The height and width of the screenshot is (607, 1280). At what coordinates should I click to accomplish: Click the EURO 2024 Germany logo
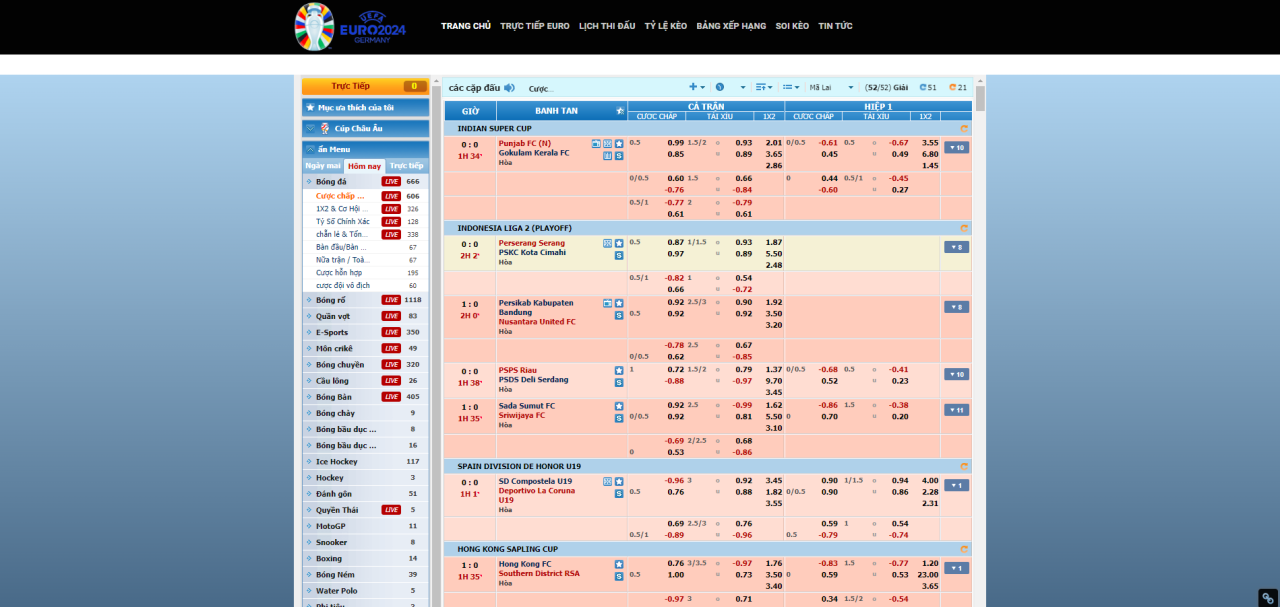350,27
